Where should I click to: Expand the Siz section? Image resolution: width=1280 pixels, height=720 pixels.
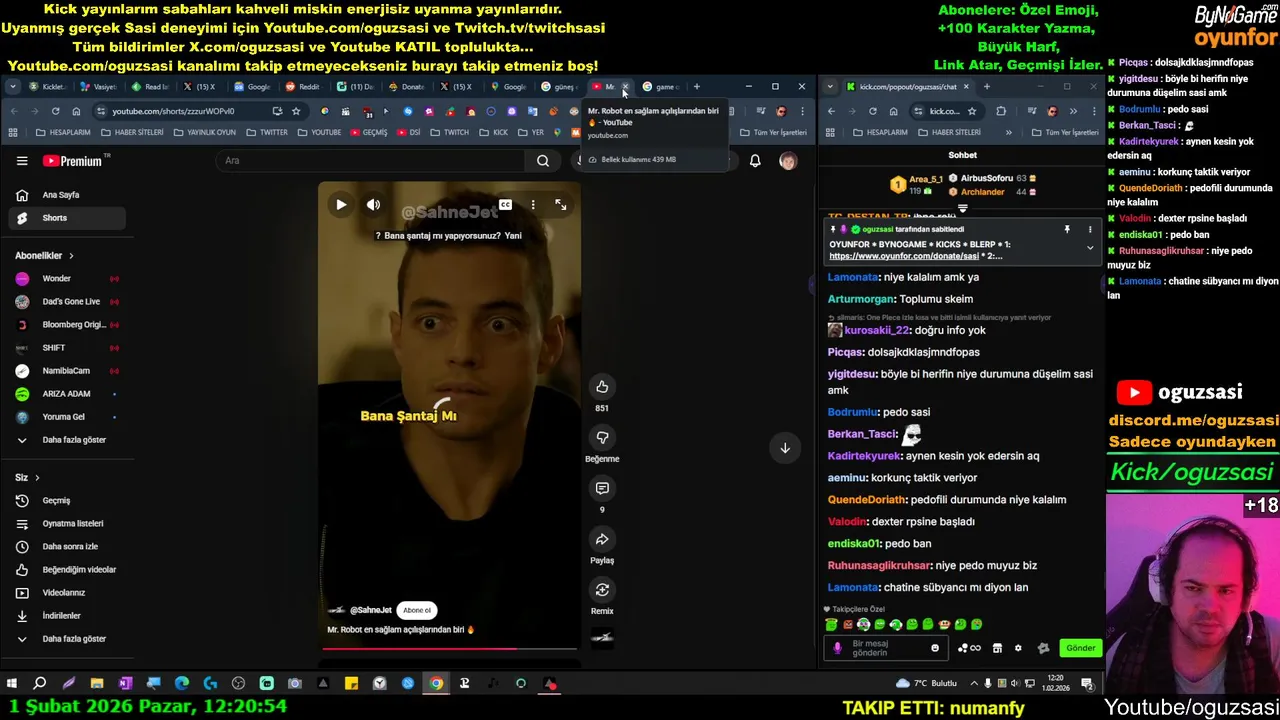[27, 478]
